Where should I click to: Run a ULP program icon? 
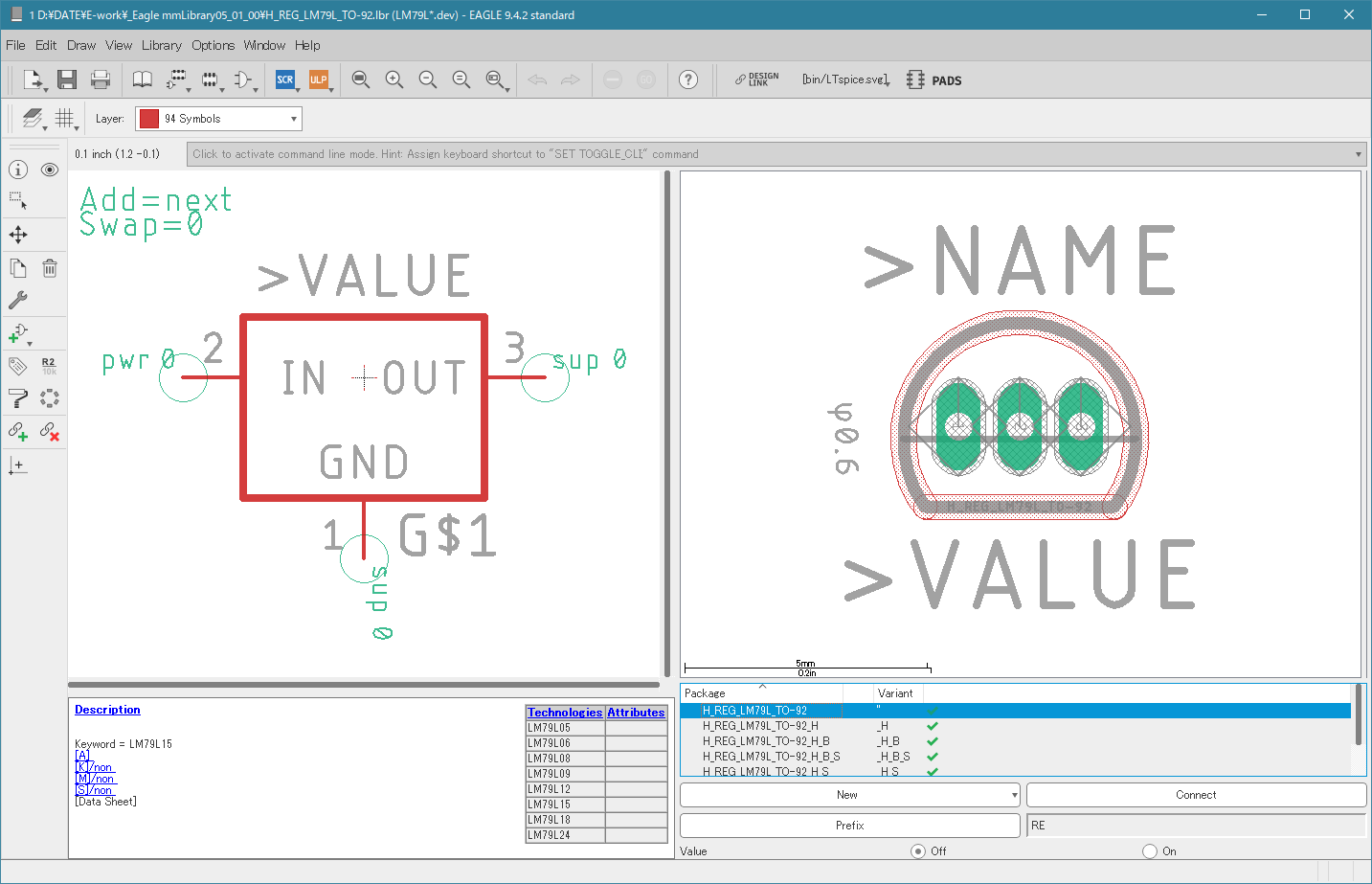pyautogui.click(x=318, y=79)
